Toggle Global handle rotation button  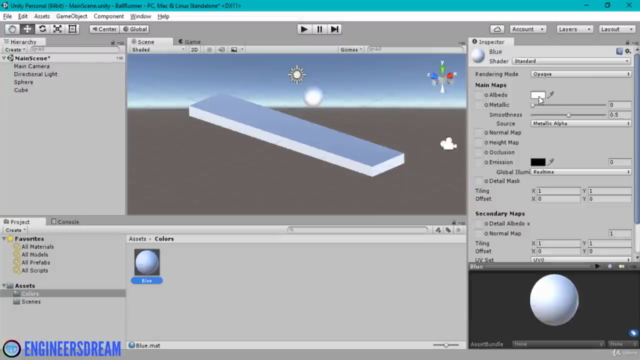pyautogui.click(x=135, y=29)
